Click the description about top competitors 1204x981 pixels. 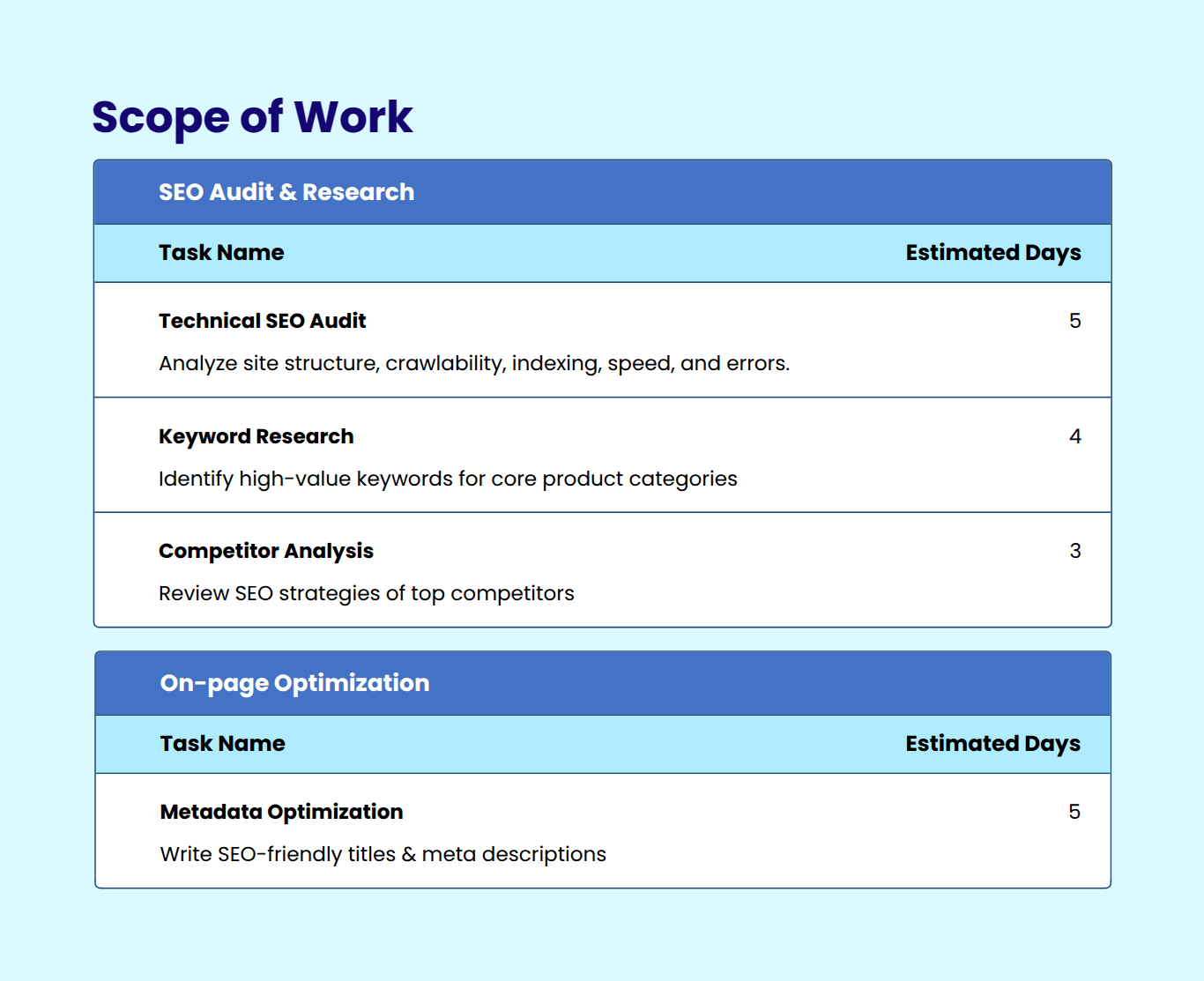(x=366, y=593)
